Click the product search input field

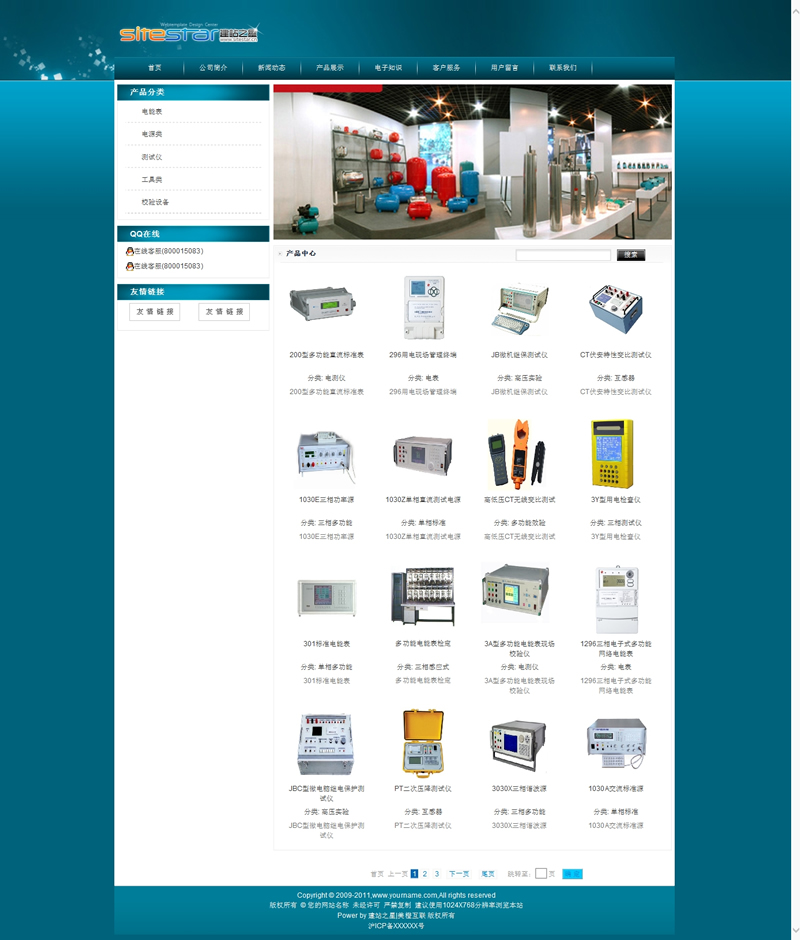pyautogui.click(x=562, y=255)
